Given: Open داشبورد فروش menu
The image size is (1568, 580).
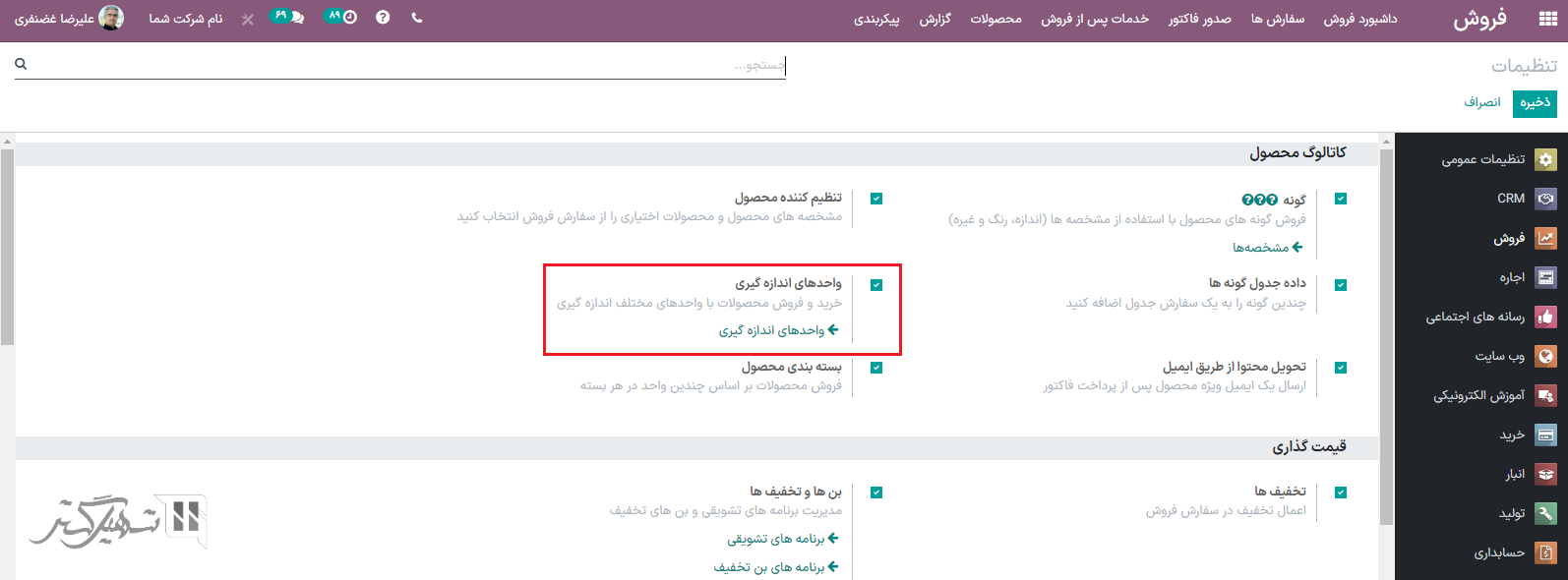Looking at the screenshot, I should point(1360,19).
